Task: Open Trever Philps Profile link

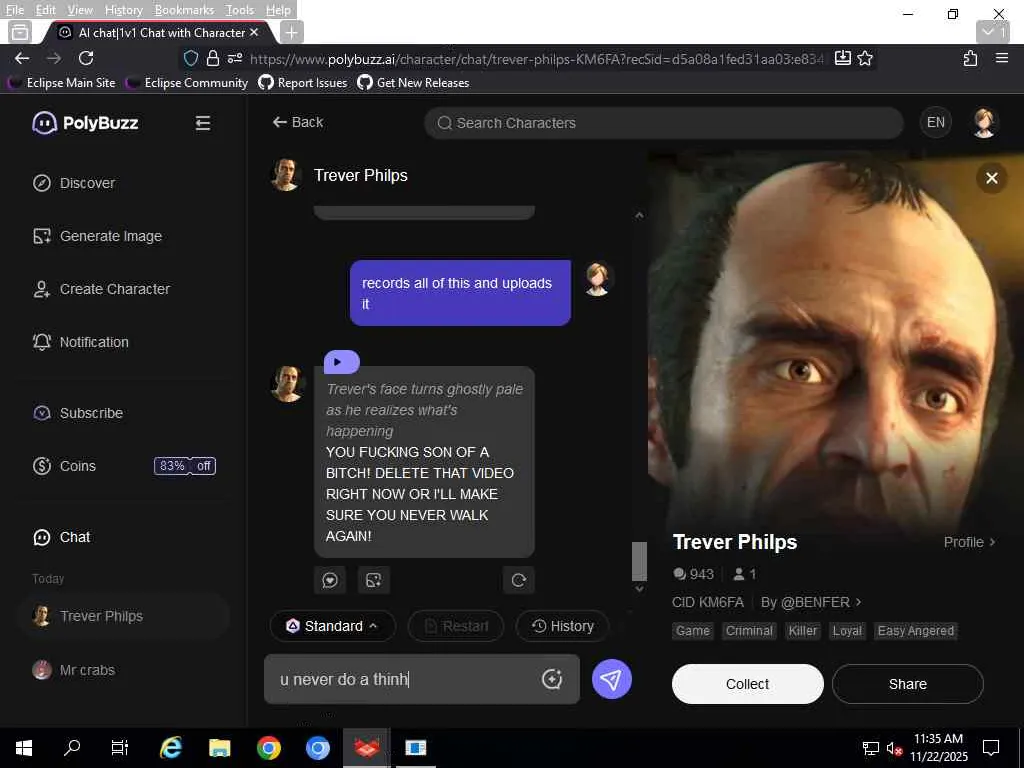Action: (969, 542)
